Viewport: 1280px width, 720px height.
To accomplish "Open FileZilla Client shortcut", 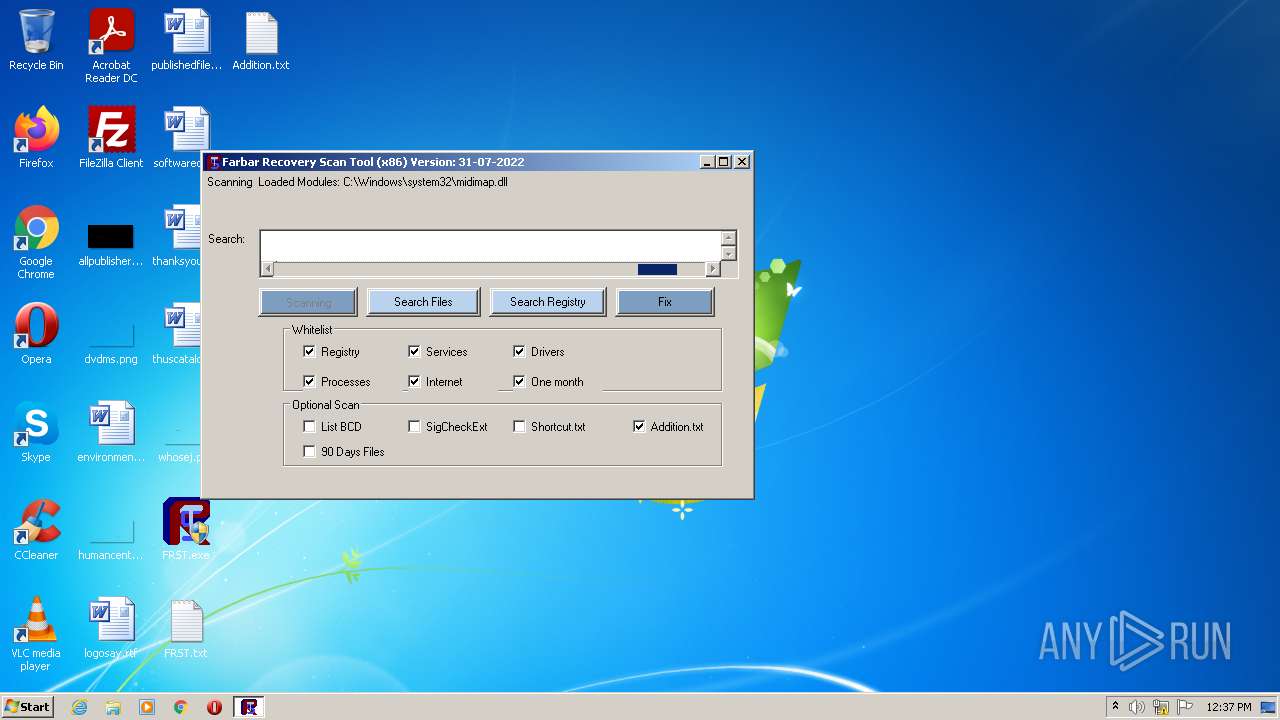I will pos(111,138).
